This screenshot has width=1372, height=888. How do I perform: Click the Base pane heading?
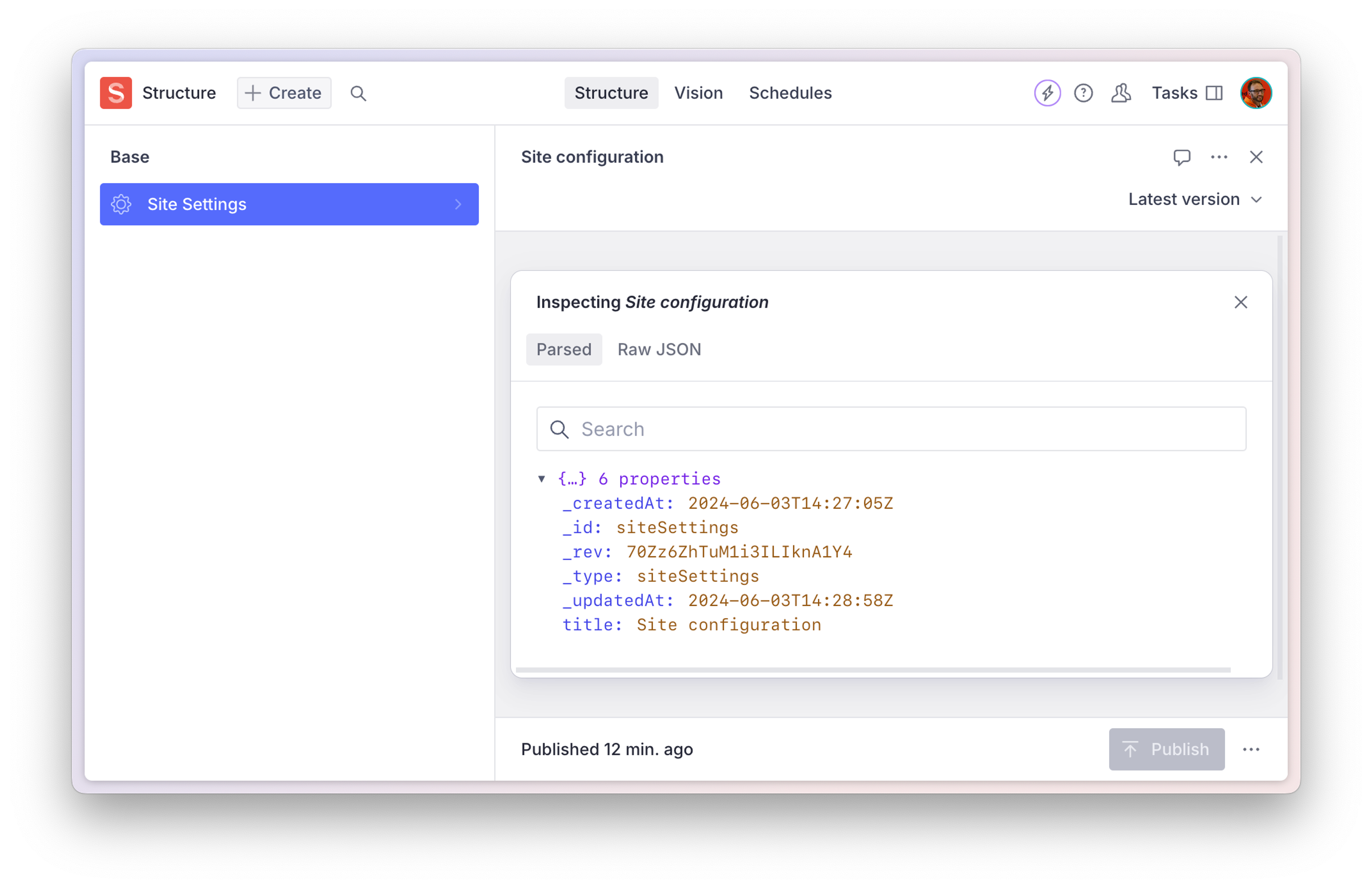130,157
